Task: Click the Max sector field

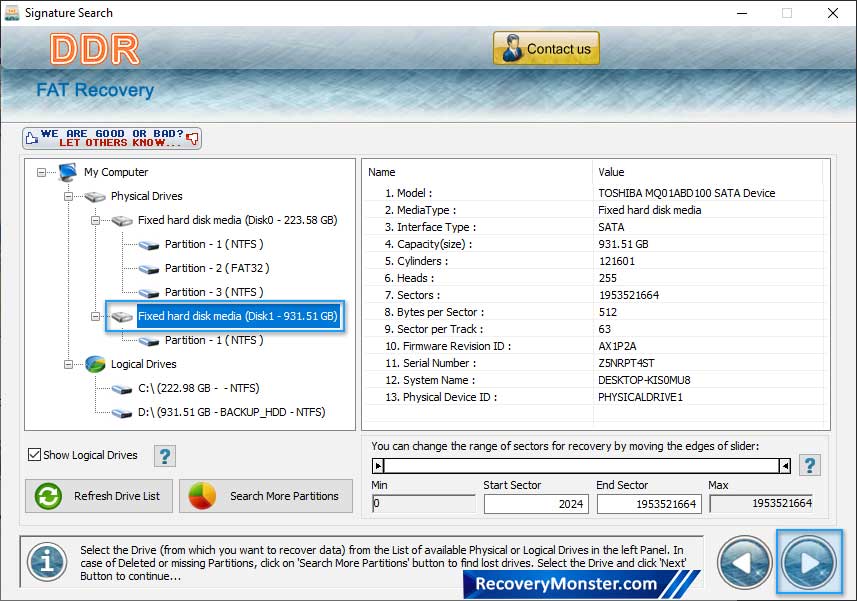Action: point(761,503)
